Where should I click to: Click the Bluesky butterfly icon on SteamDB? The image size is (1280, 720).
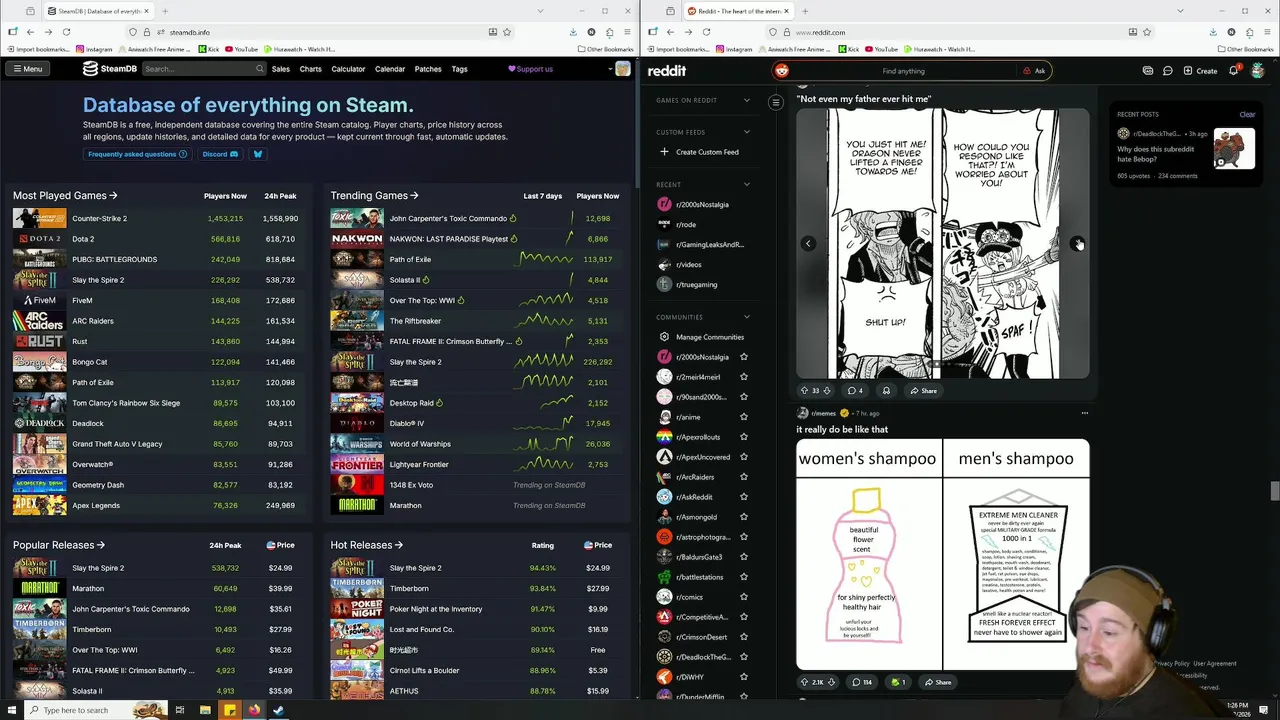(258, 154)
